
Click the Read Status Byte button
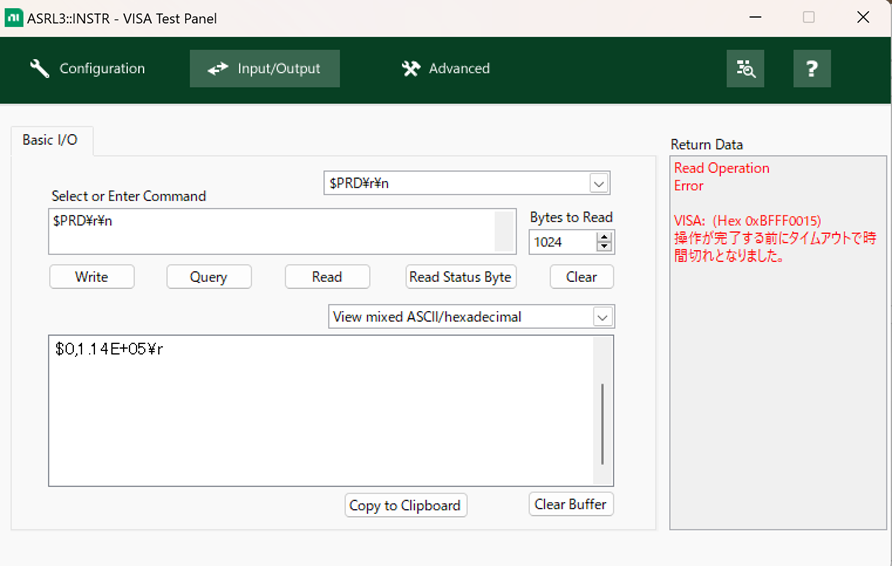[461, 277]
